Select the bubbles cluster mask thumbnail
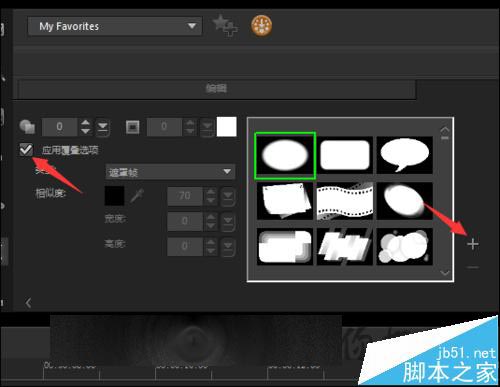The height and width of the screenshot is (387, 500). coord(404,246)
